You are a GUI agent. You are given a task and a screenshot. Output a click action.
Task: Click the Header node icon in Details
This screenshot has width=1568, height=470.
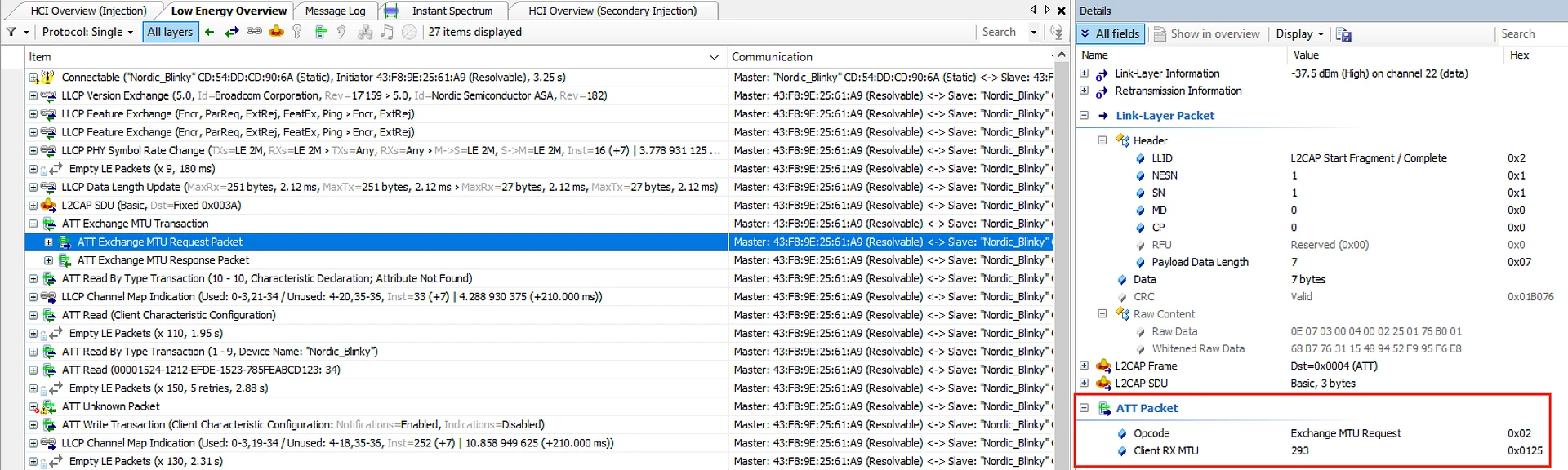point(1122,140)
